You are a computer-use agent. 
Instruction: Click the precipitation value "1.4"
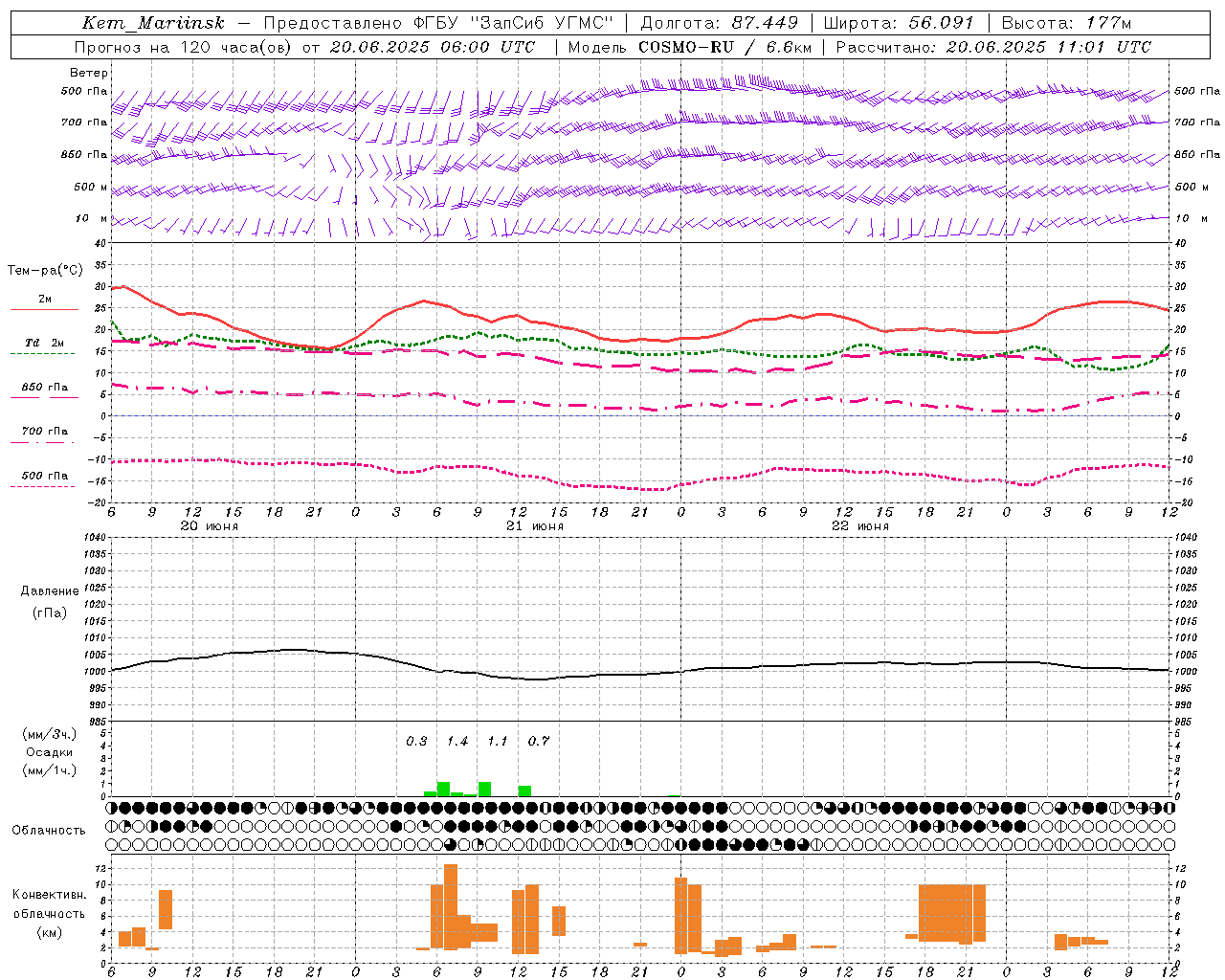pyautogui.click(x=457, y=742)
